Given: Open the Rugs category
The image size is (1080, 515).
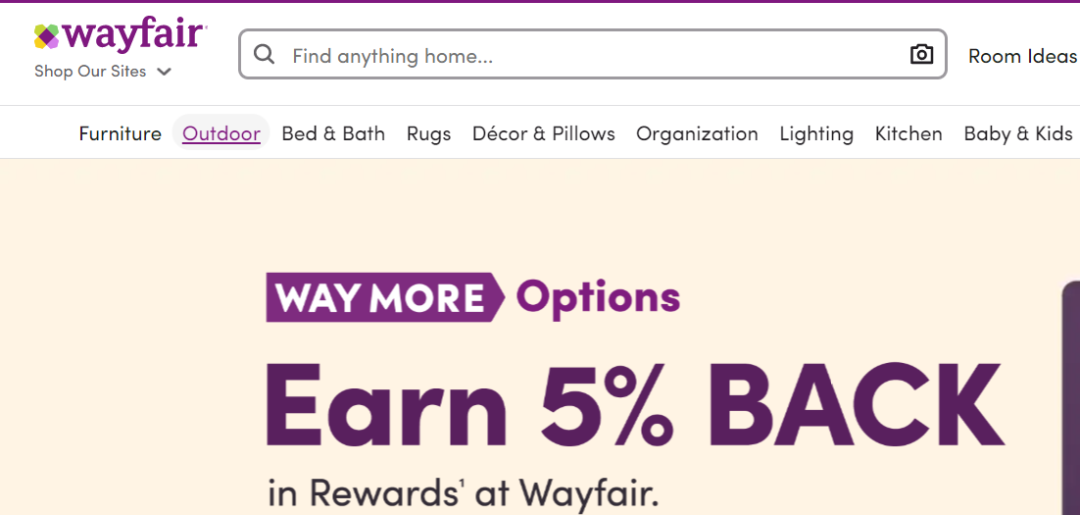Looking at the screenshot, I should click(x=428, y=134).
